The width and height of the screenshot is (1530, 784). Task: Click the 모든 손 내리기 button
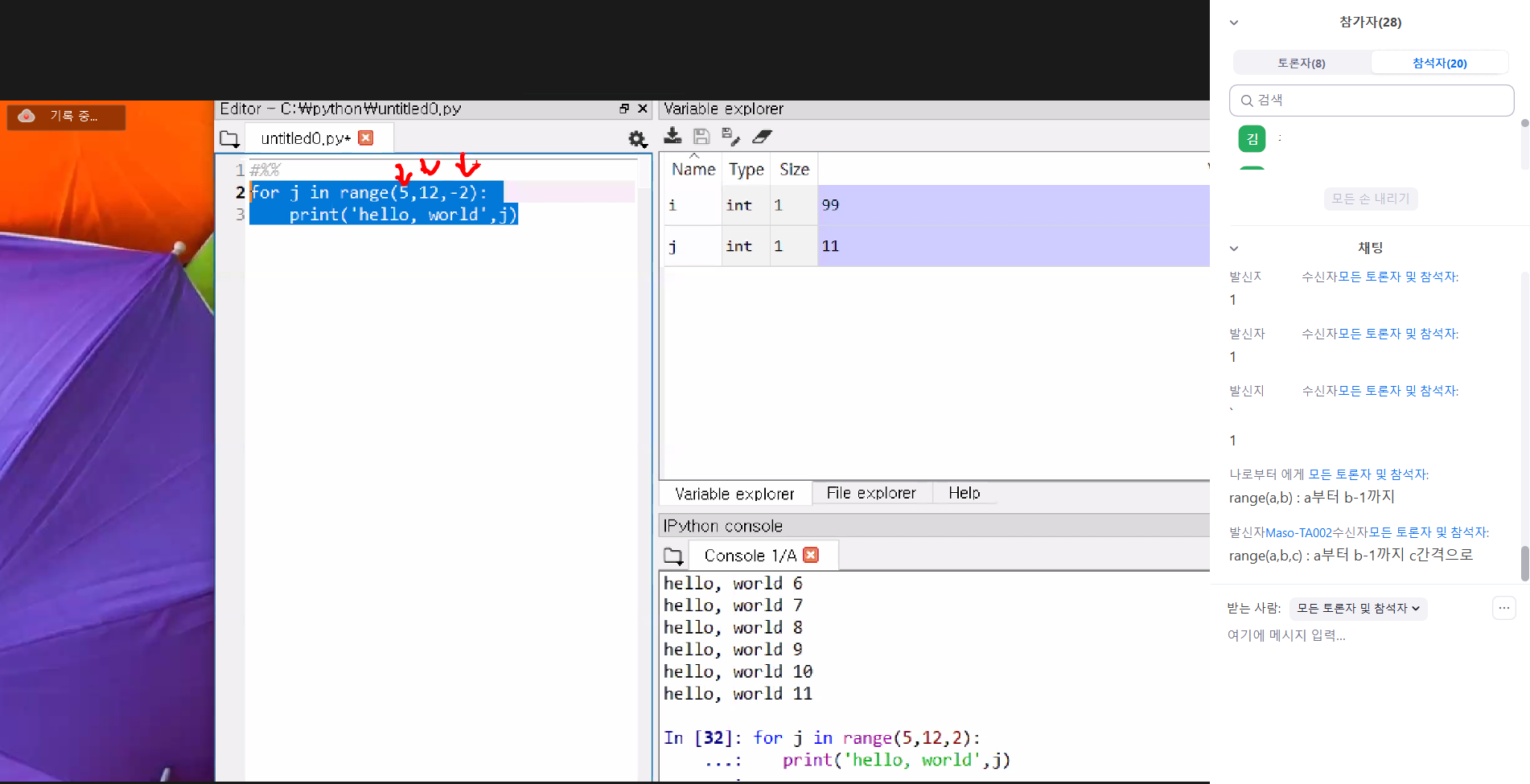(1370, 199)
